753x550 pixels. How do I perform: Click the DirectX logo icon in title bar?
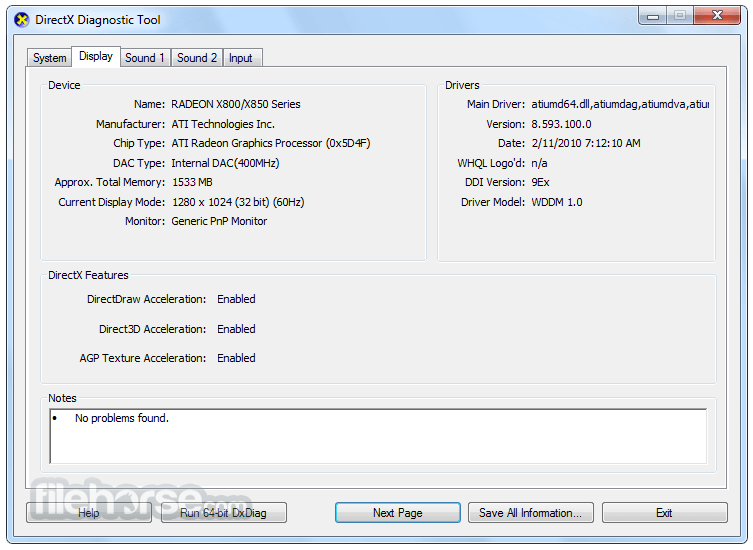(x=22, y=20)
